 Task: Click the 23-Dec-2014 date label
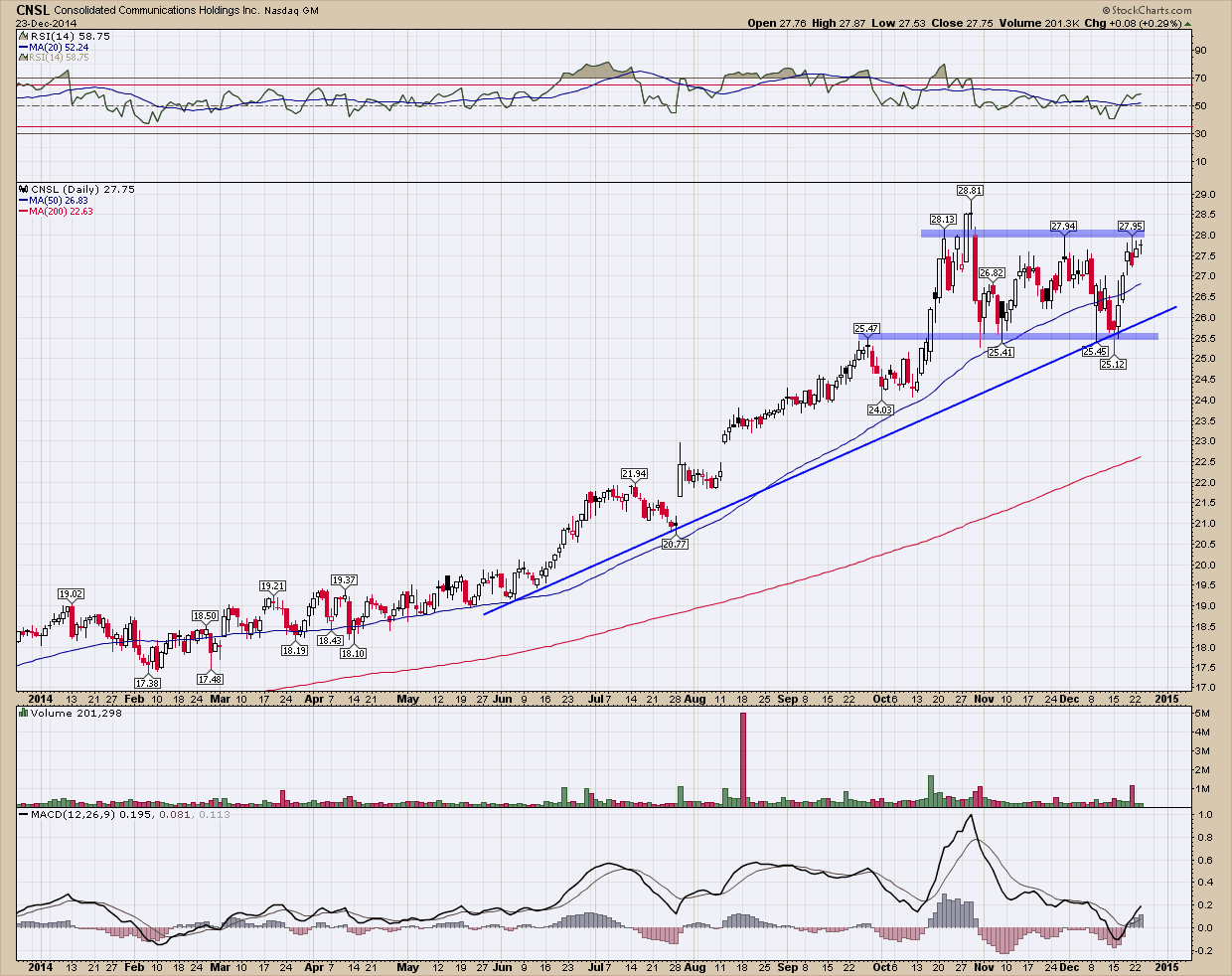[46, 23]
